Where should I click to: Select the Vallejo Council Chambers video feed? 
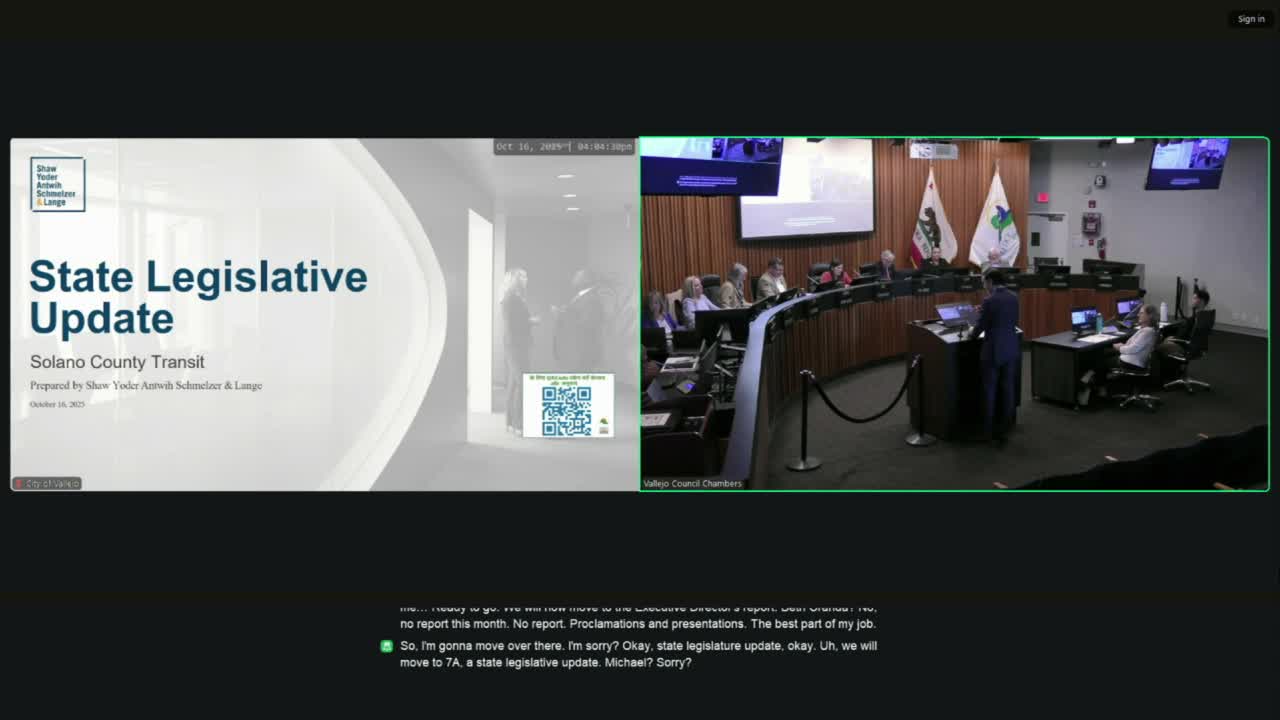[x=954, y=314]
